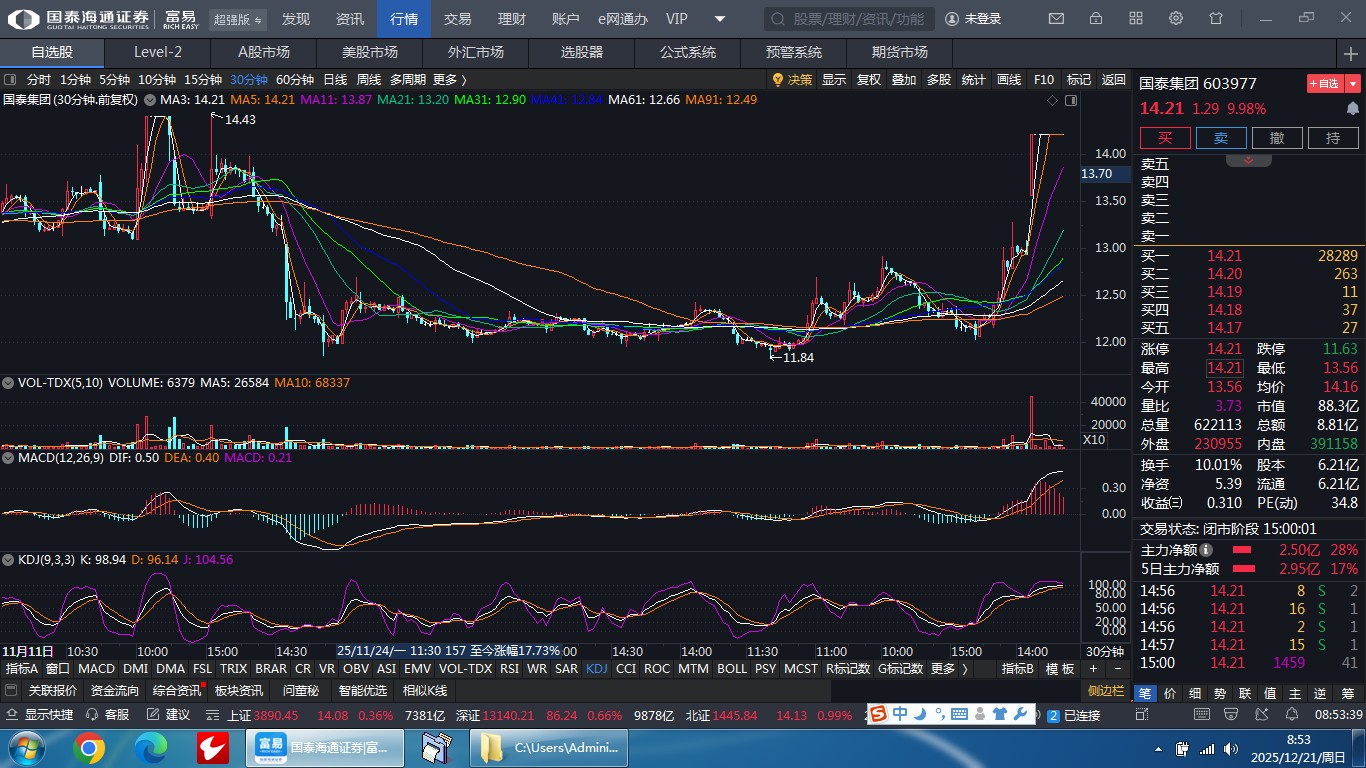Toggle the chart side panel icon

click(1071, 100)
